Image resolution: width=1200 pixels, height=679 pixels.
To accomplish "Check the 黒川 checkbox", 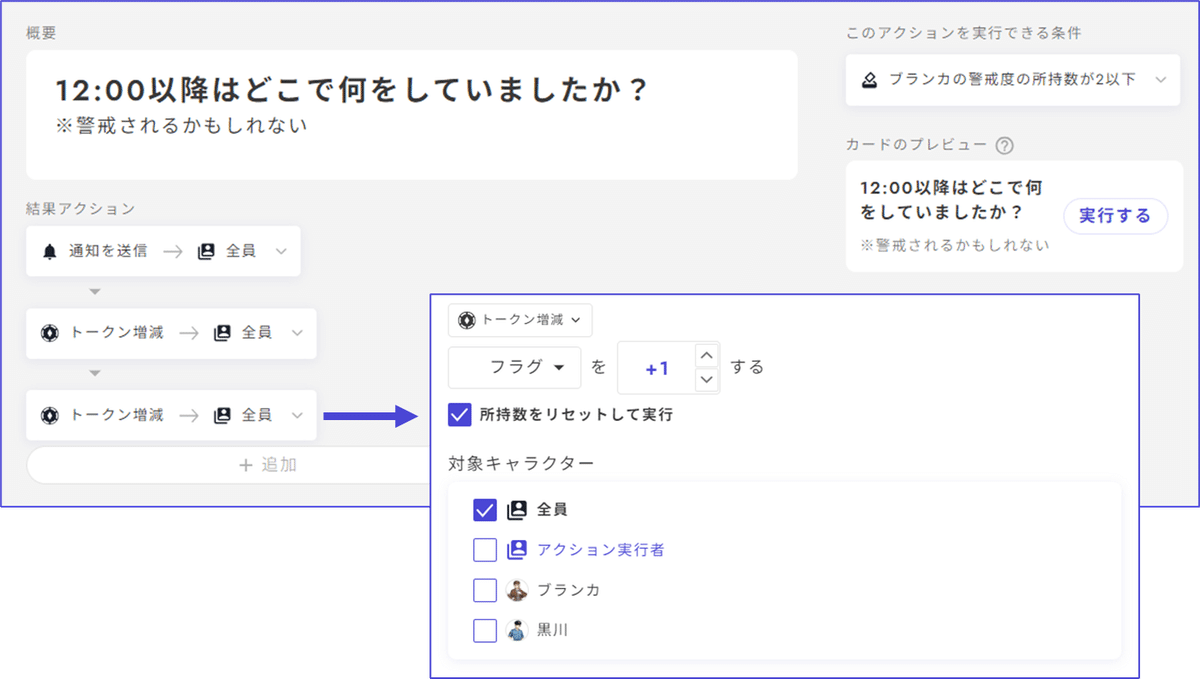I will click(x=485, y=631).
